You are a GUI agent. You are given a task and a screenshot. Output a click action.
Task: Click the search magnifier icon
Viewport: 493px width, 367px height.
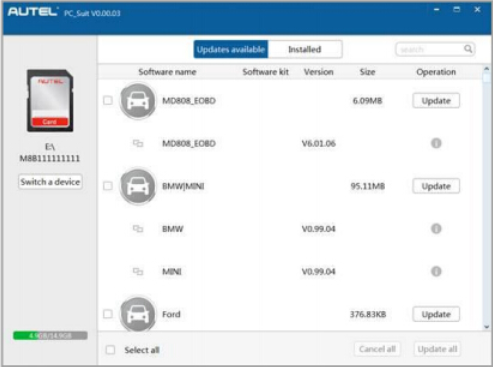(468, 49)
